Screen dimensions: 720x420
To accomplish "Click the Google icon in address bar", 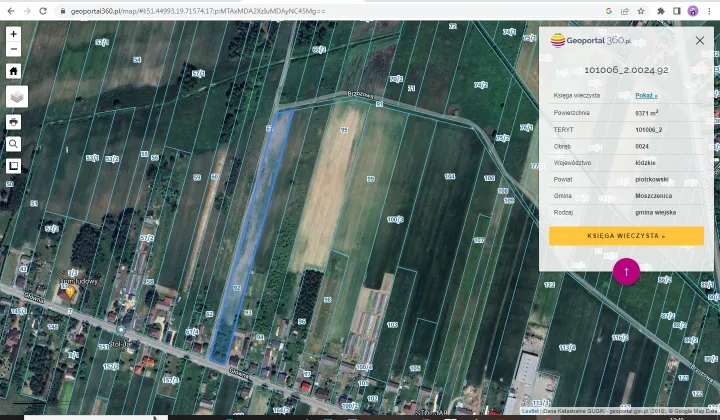I will [609, 11].
